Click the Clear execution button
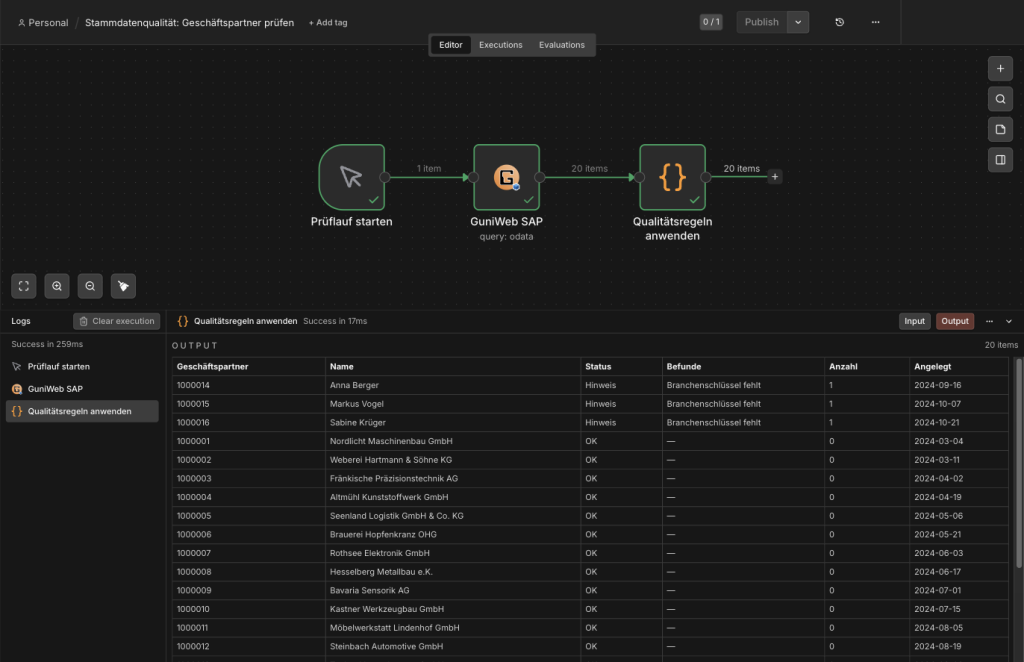Image resolution: width=1024 pixels, height=662 pixels. [x=117, y=321]
